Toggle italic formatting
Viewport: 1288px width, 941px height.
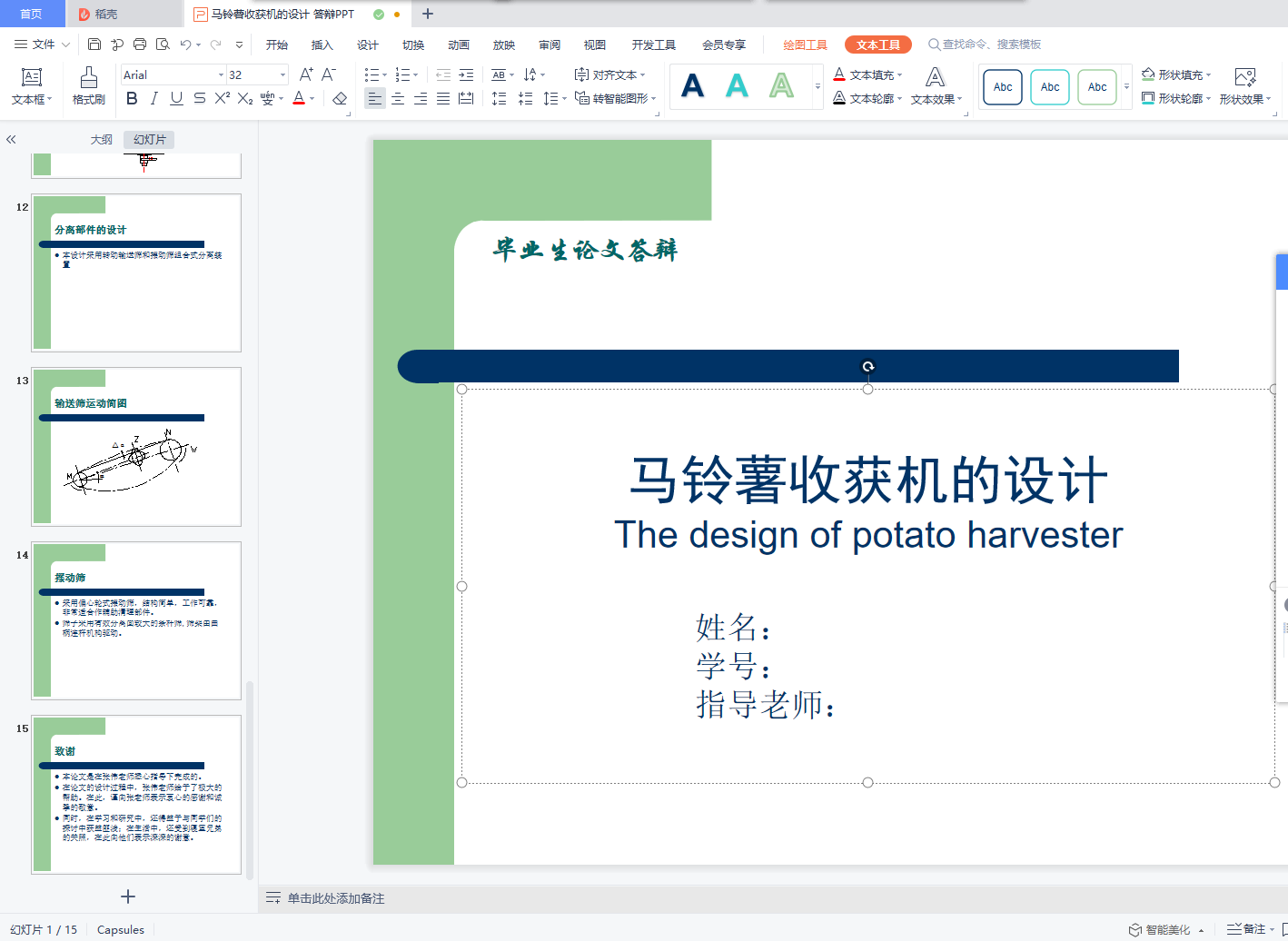pos(154,98)
